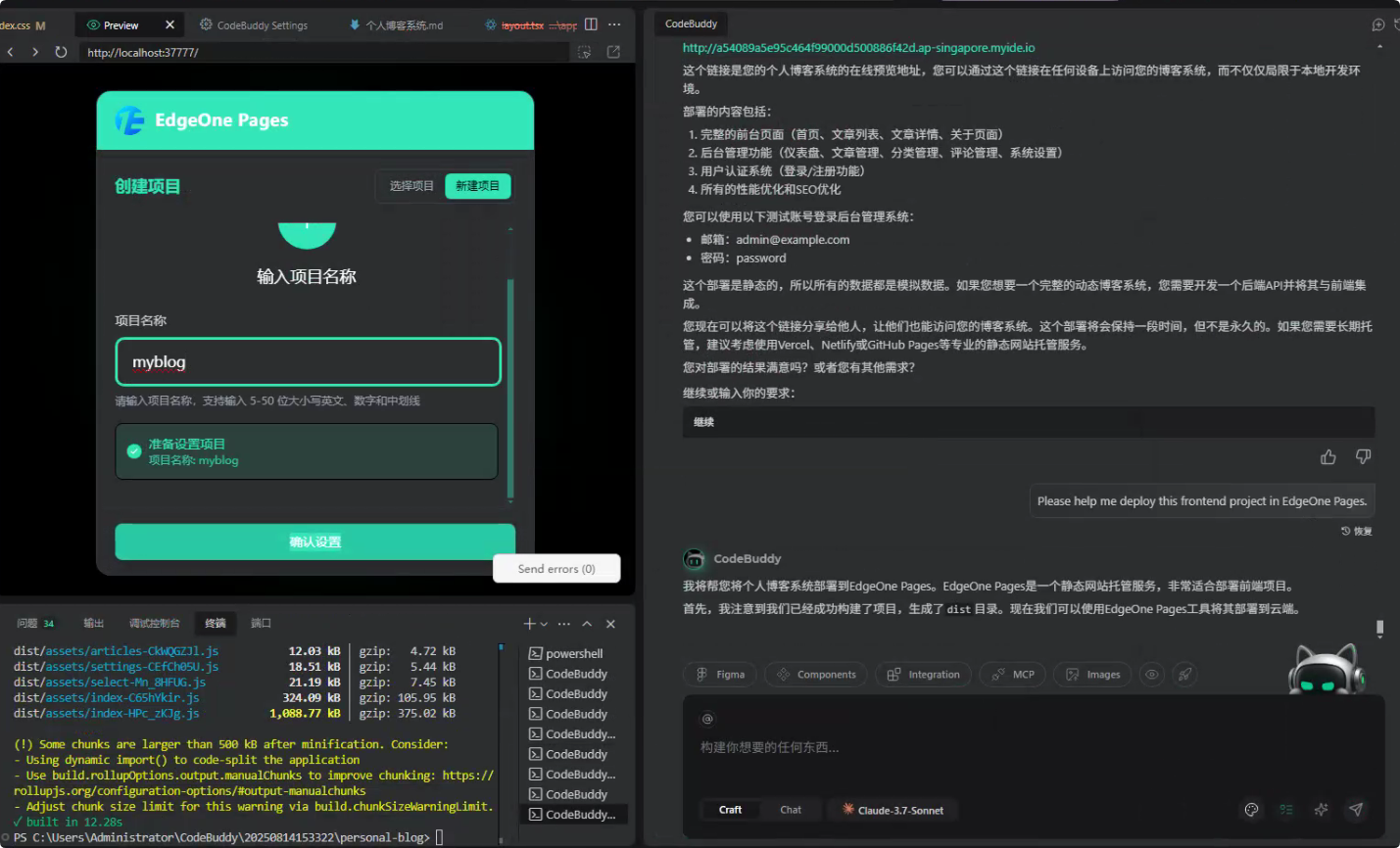Screen dimensions: 1400x848
Task: Reload the localhost preview page
Action: pyautogui.click(x=61, y=52)
